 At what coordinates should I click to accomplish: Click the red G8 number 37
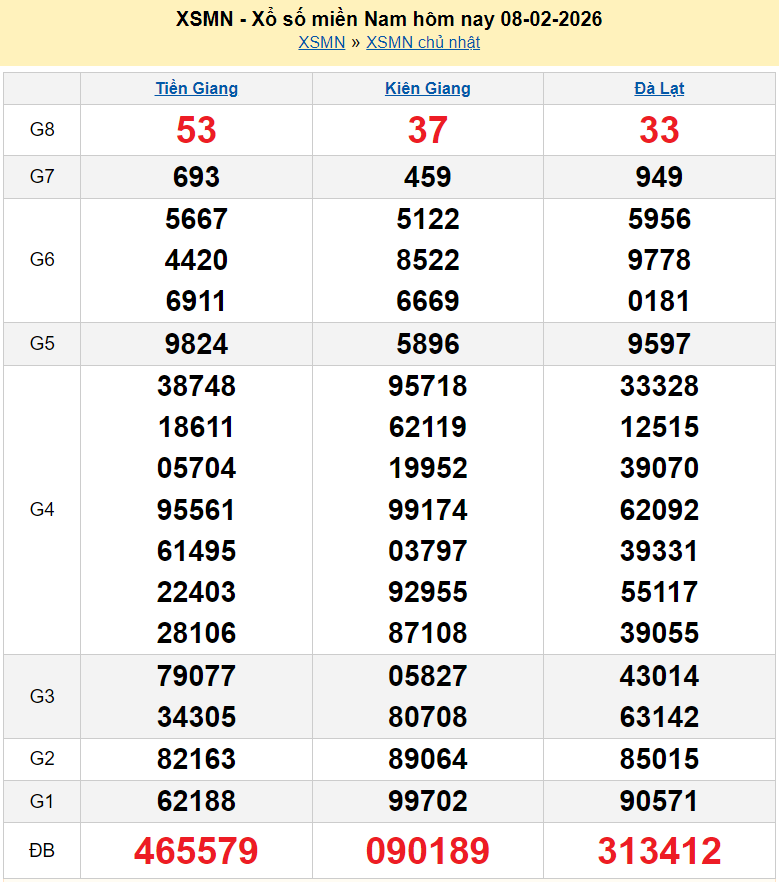pos(427,130)
